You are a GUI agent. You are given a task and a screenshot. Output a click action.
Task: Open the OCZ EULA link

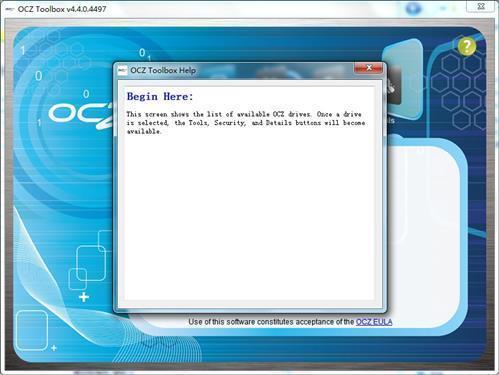[374, 322]
